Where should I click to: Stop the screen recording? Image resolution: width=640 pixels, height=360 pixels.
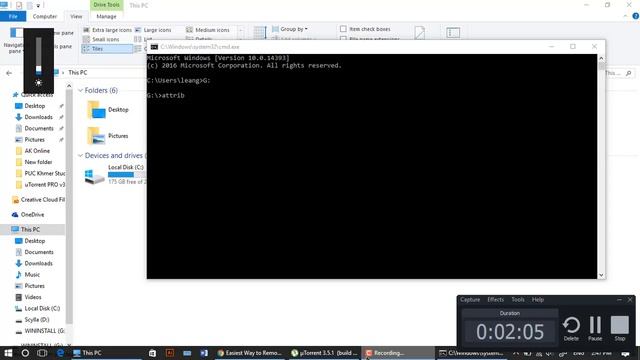(x=620, y=329)
